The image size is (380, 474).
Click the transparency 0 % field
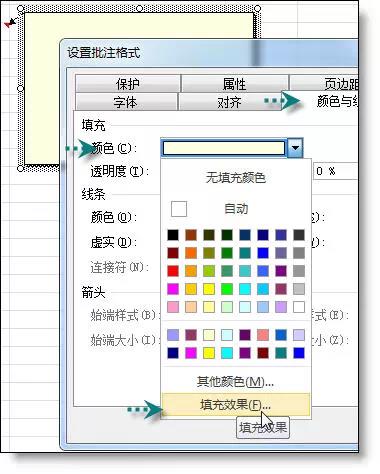coord(335,171)
